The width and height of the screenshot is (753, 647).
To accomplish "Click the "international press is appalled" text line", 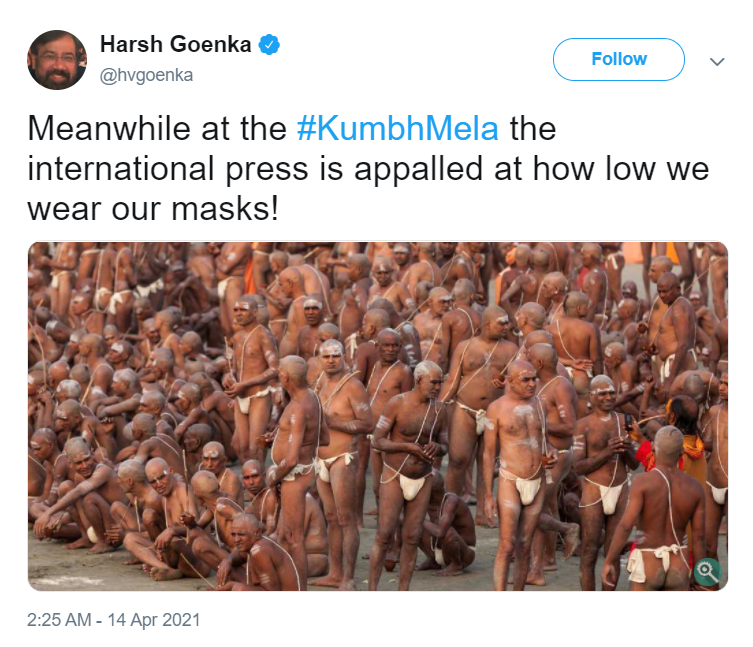I will [x=368, y=168].
